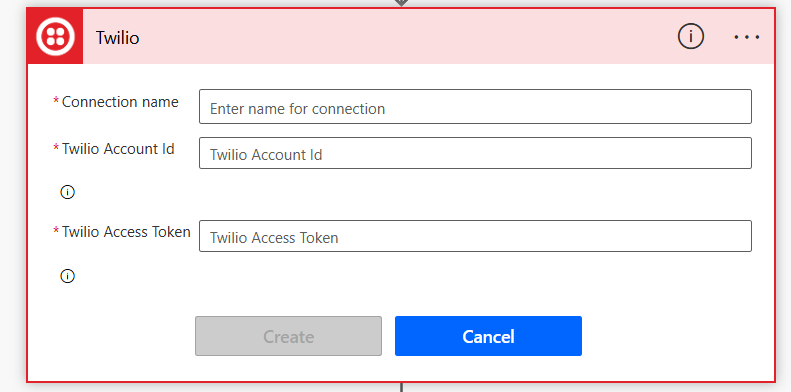Screen dimensions: 791x392
Task: Open the info icon in Twilio header
Action: click(x=690, y=36)
